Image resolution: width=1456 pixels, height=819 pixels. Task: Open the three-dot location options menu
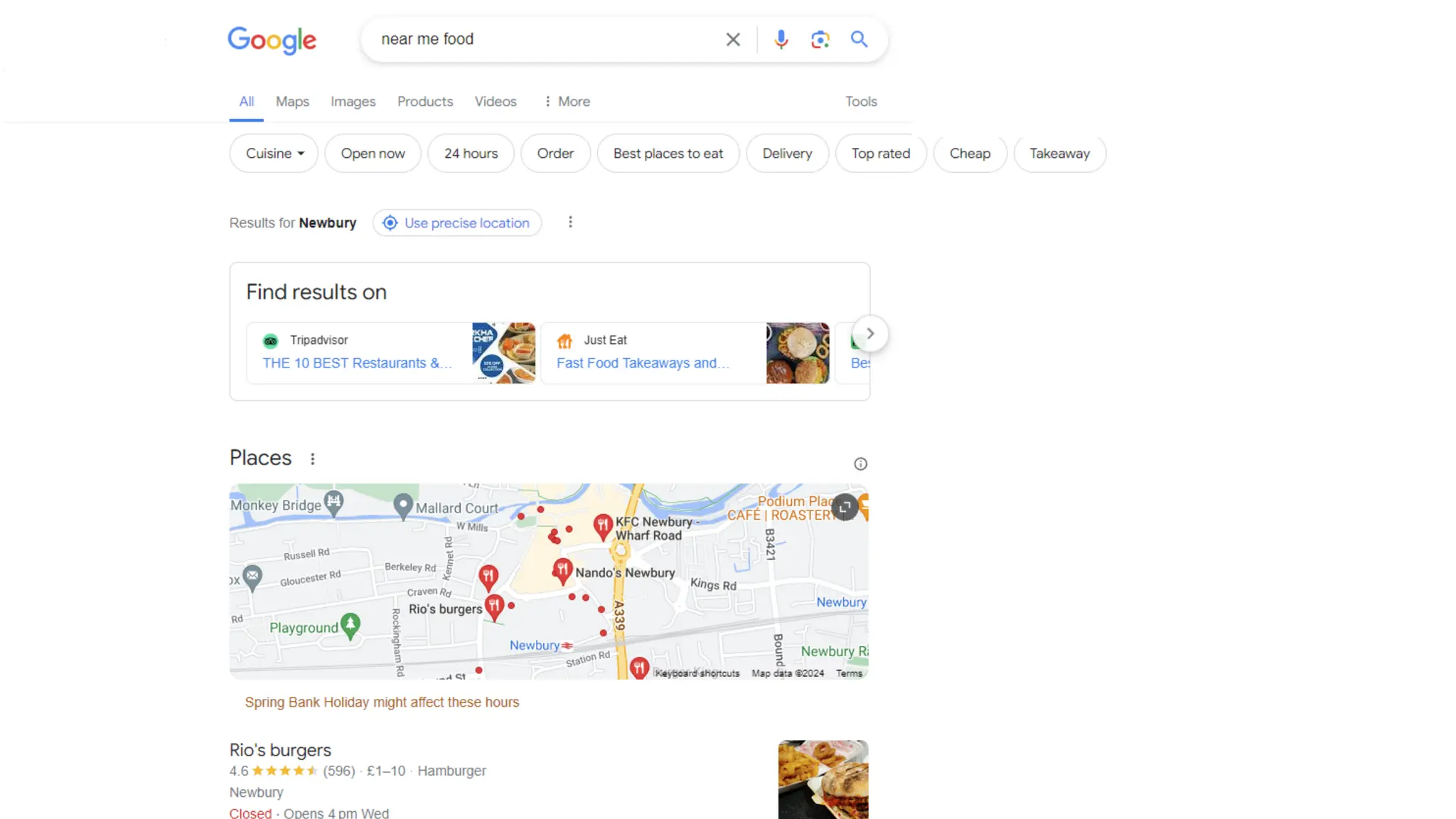coord(570,223)
